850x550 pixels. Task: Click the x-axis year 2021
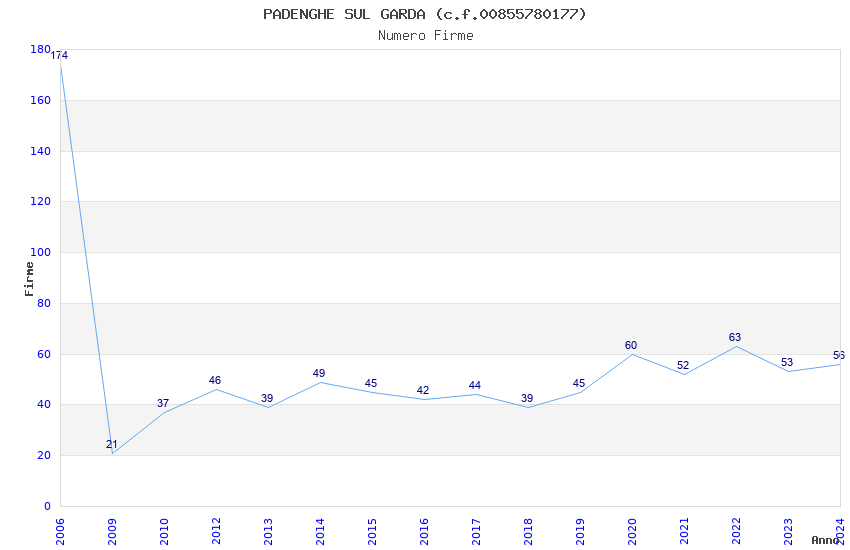tap(684, 531)
